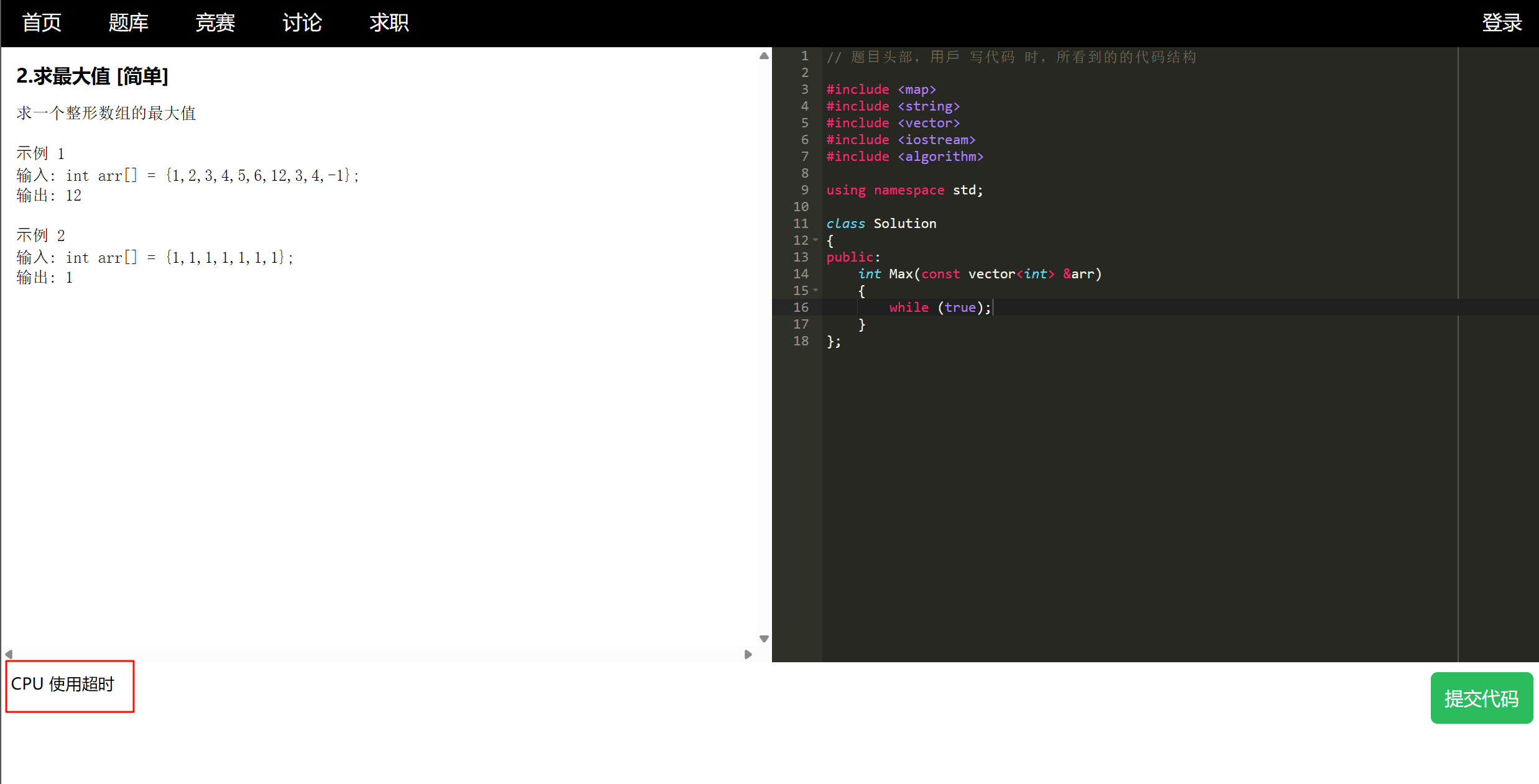1539x784 pixels.
Task: Click the horizontal scroll-left arrow
Action: click(x=9, y=654)
